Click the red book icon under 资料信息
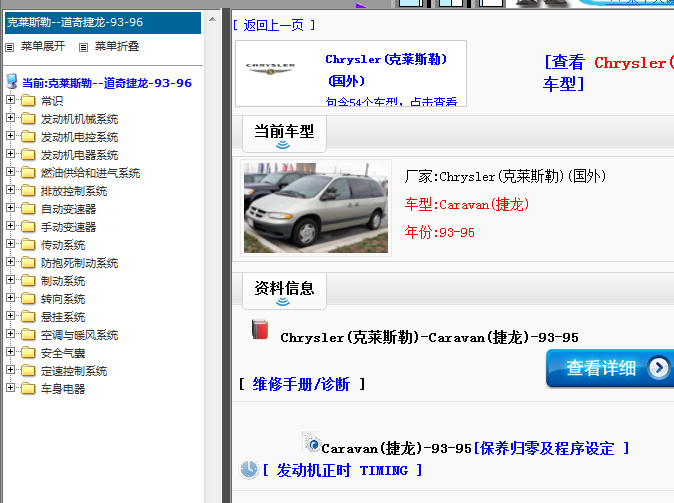The width and height of the screenshot is (674, 503). point(260,329)
